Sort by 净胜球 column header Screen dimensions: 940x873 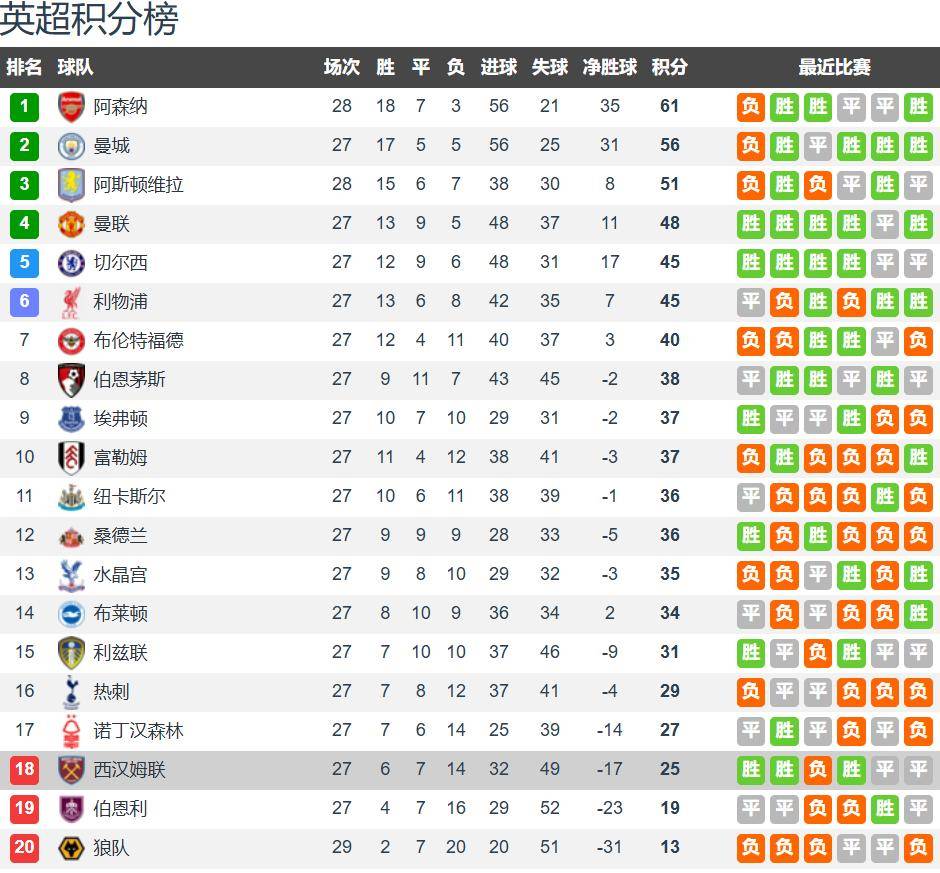[x=610, y=67]
